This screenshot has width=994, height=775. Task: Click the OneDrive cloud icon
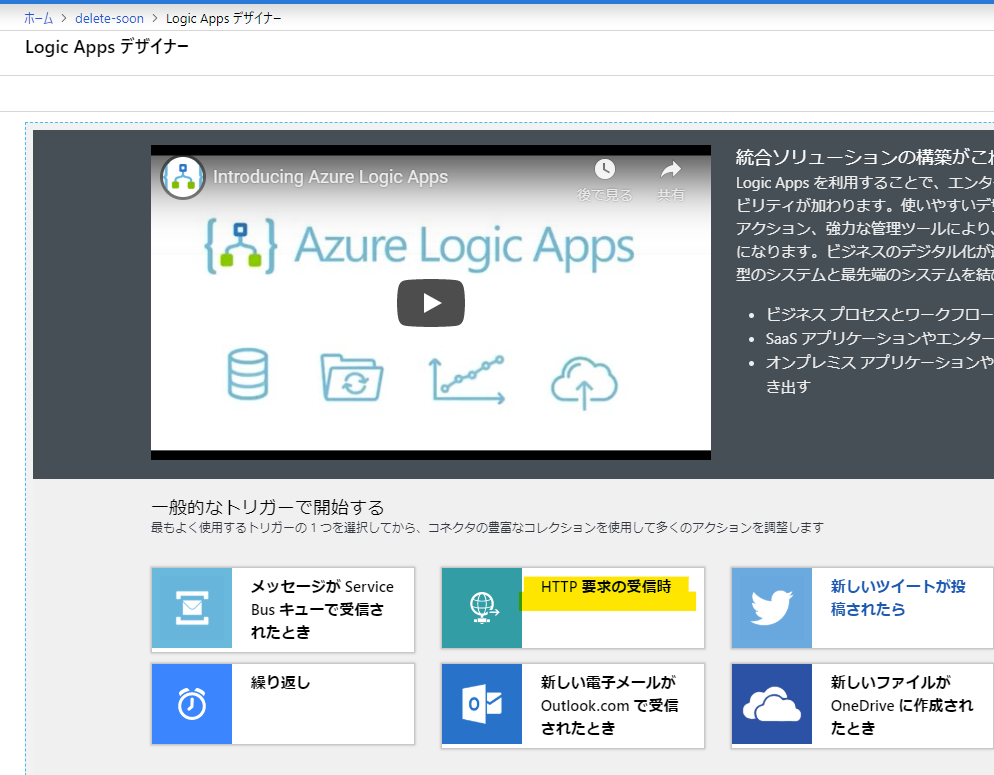pos(771,703)
